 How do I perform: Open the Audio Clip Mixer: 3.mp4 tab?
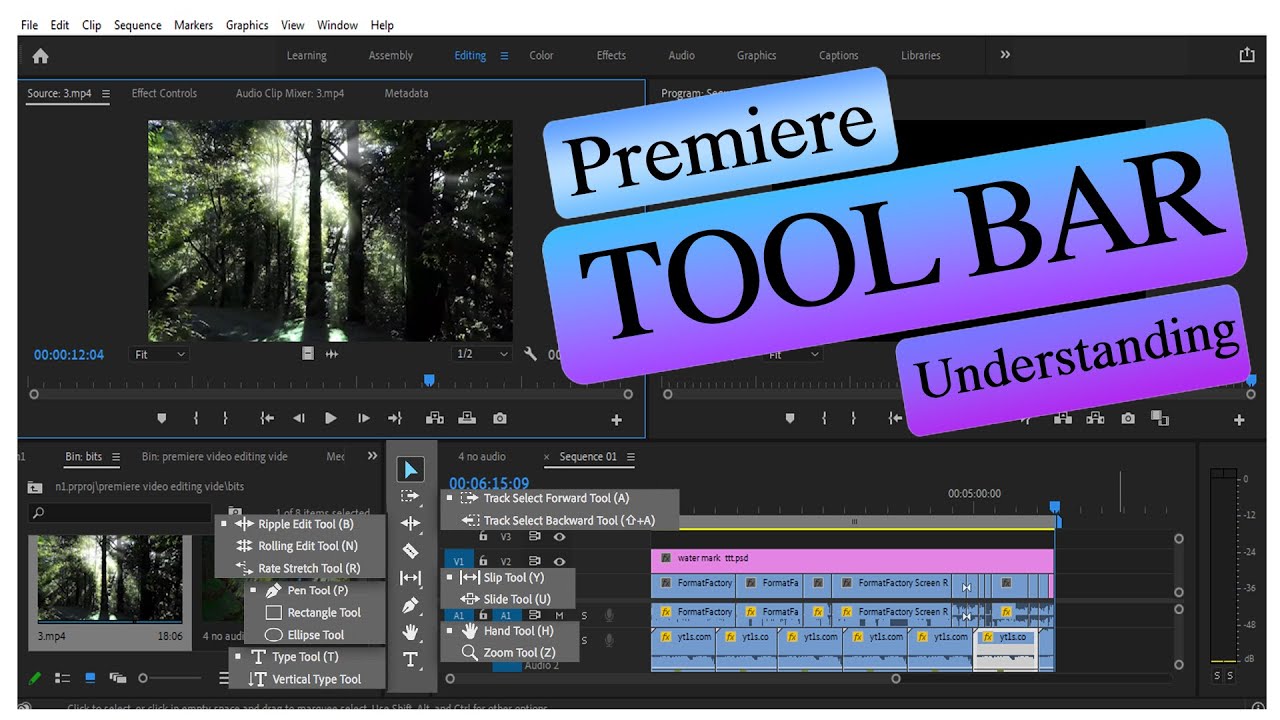(290, 93)
